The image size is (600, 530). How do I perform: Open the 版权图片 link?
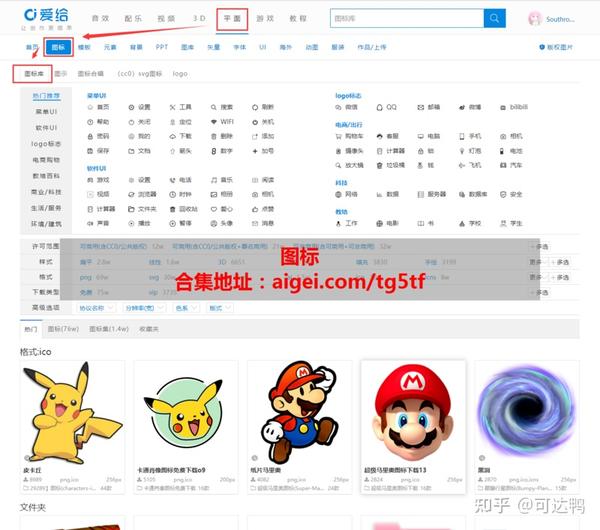(556, 47)
